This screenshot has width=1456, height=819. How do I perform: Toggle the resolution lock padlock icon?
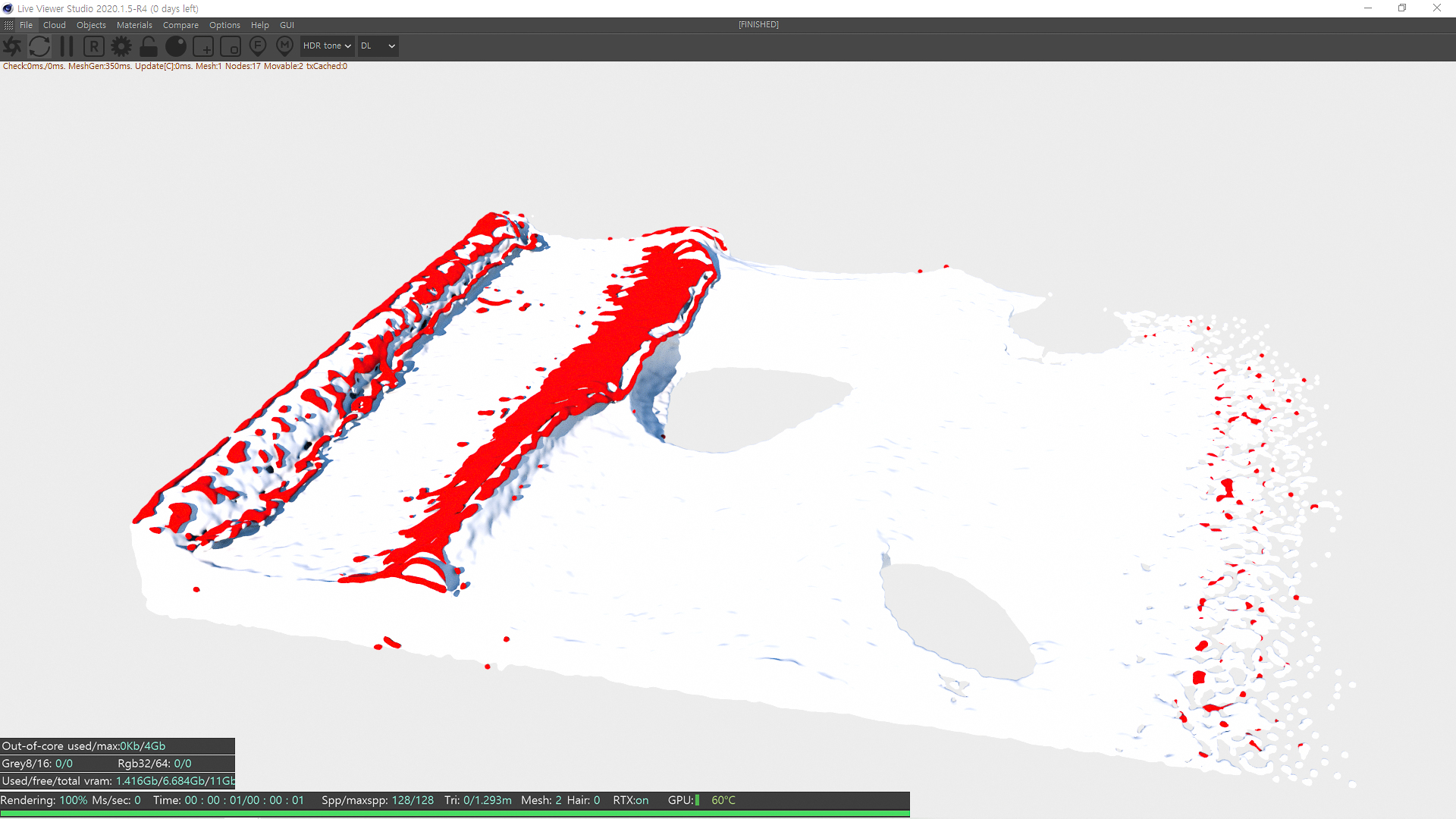tap(149, 46)
